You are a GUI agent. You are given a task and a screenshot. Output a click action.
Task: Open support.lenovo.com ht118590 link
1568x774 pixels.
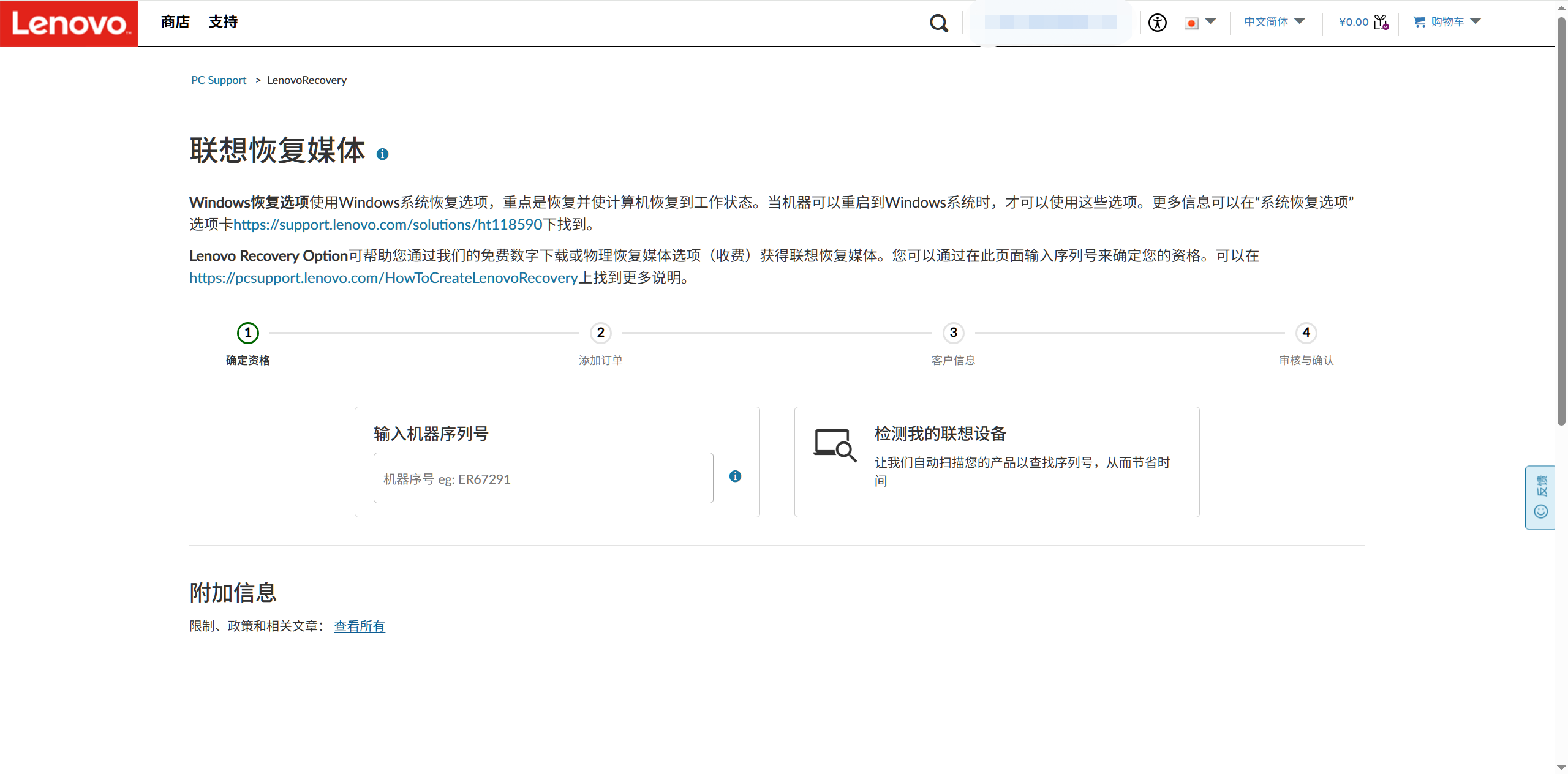point(388,225)
